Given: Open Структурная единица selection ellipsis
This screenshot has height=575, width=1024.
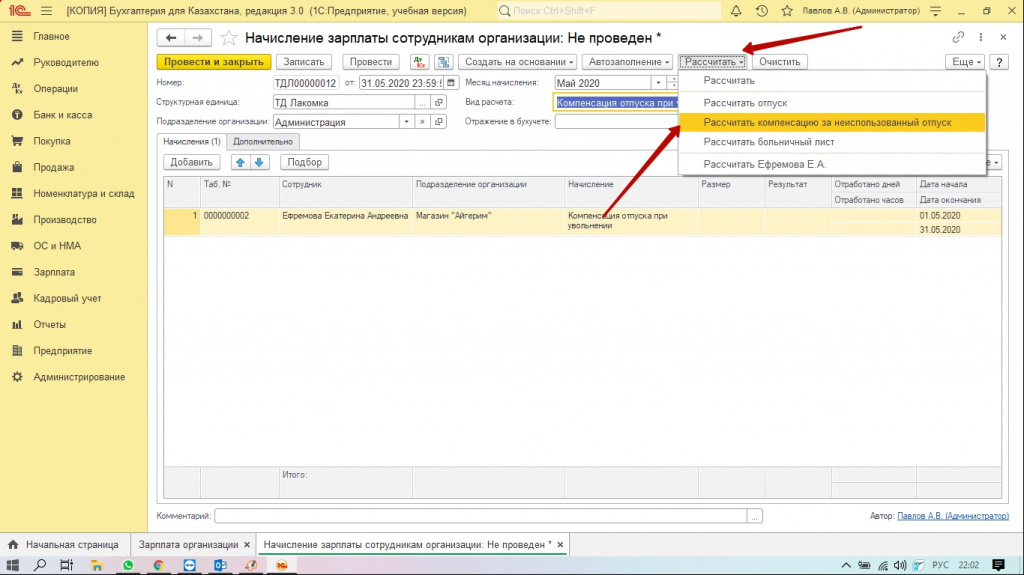Looking at the screenshot, I should click(x=423, y=103).
